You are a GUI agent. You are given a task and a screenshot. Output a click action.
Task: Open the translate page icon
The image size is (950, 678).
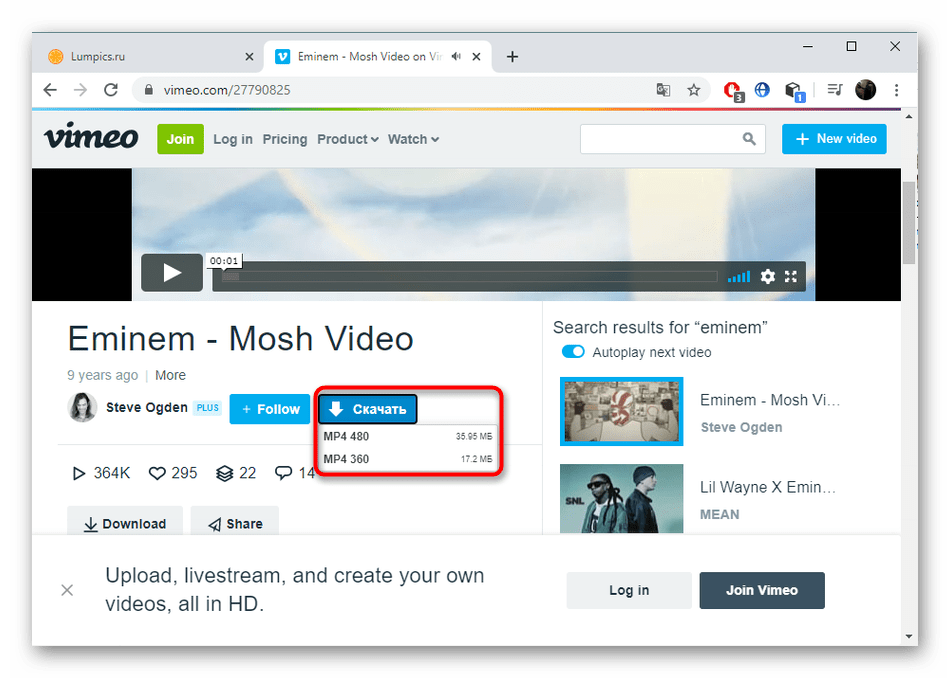tap(663, 90)
